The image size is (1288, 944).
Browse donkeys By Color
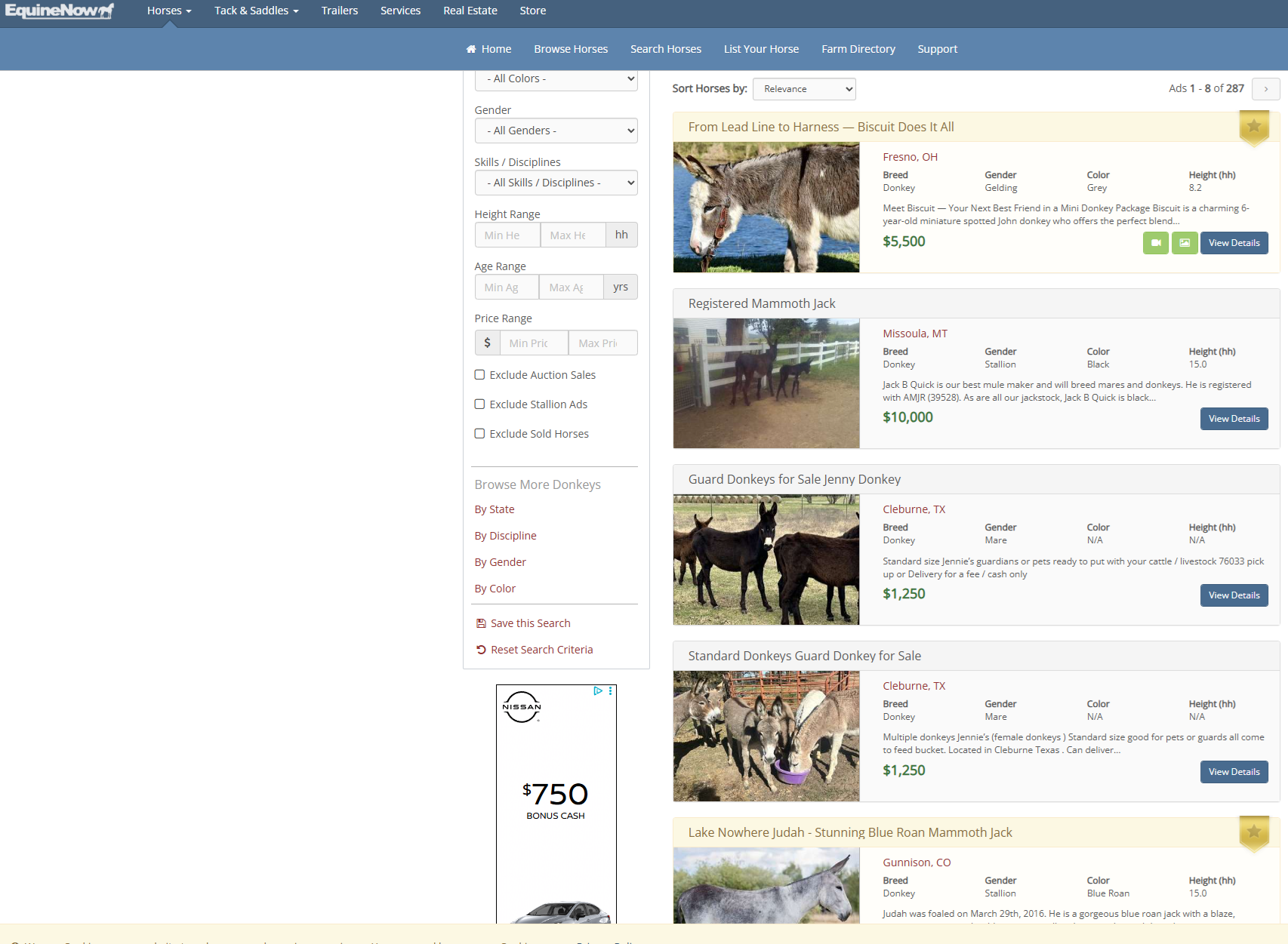click(495, 589)
